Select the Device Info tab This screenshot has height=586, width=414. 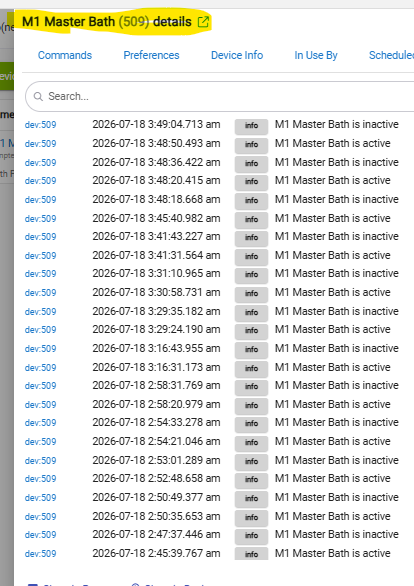pos(237,55)
